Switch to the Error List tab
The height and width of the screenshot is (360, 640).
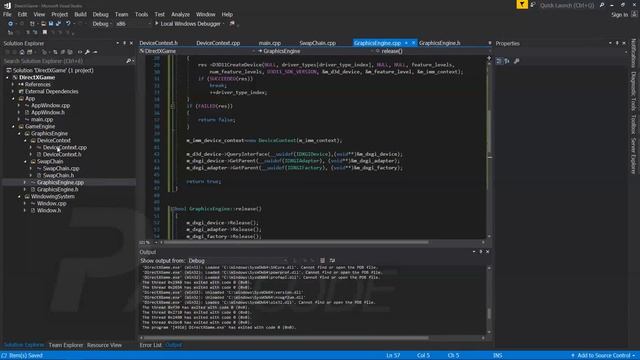(x=151, y=345)
